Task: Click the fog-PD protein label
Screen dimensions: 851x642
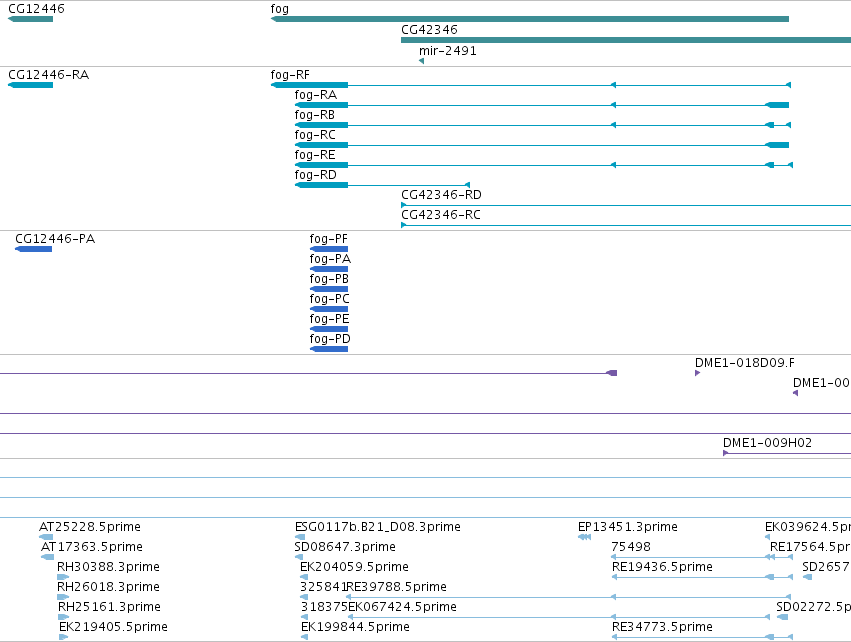Action: tap(330, 339)
